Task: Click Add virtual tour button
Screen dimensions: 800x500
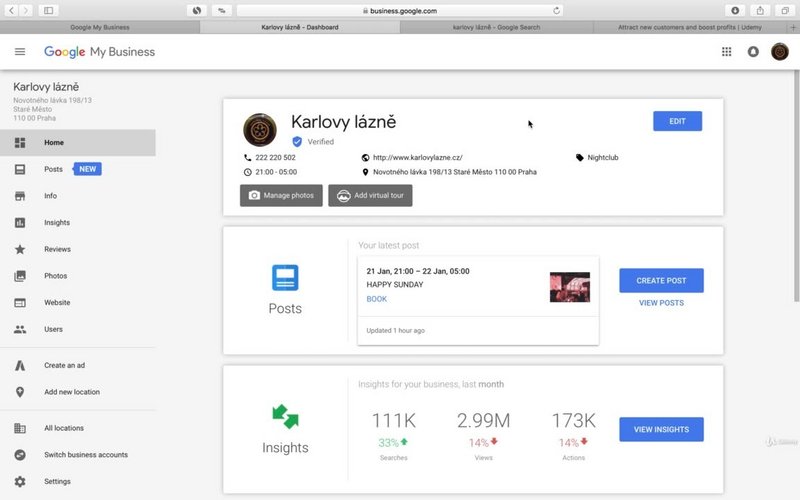Action: [x=370, y=195]
